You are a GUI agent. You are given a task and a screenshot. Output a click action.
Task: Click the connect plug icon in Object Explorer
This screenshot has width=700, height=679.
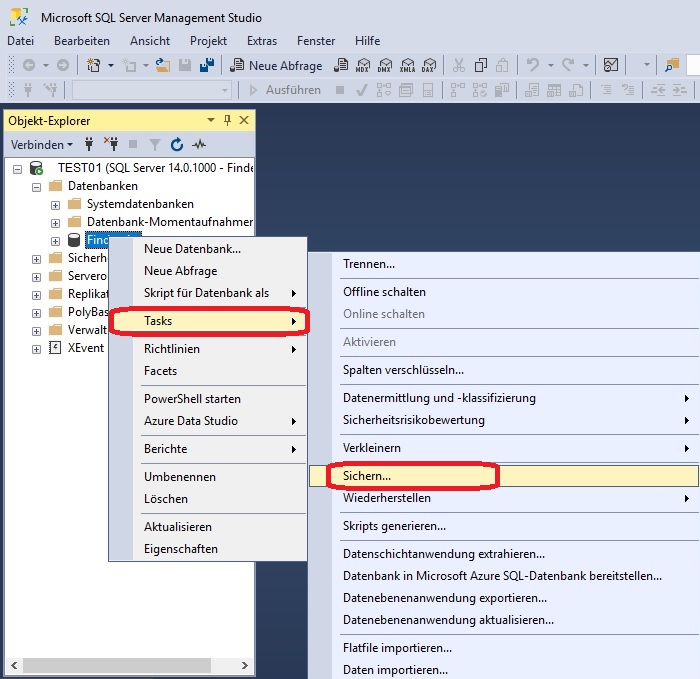(89, 144)
